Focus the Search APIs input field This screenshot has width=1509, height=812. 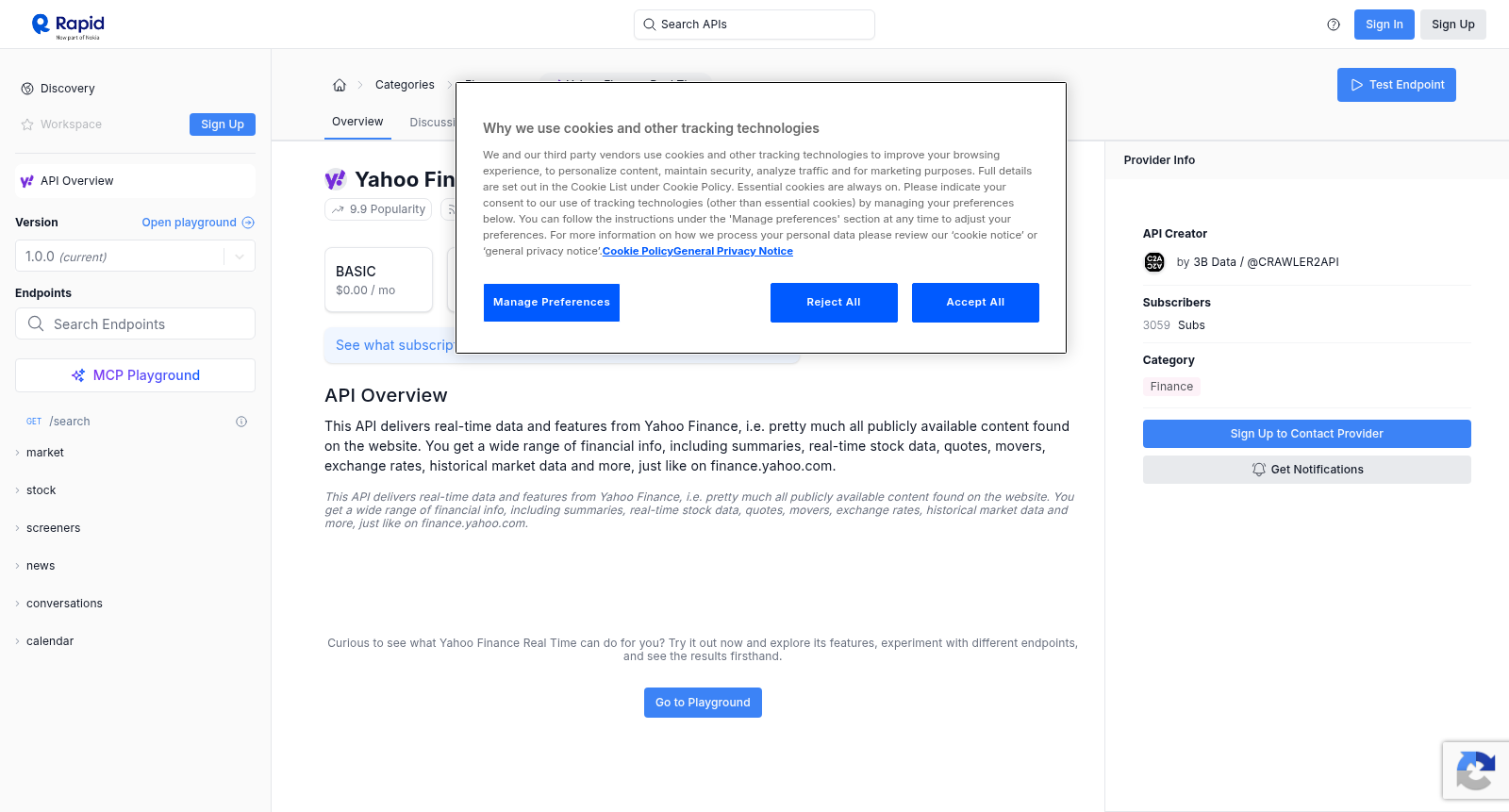click(754, 25)
